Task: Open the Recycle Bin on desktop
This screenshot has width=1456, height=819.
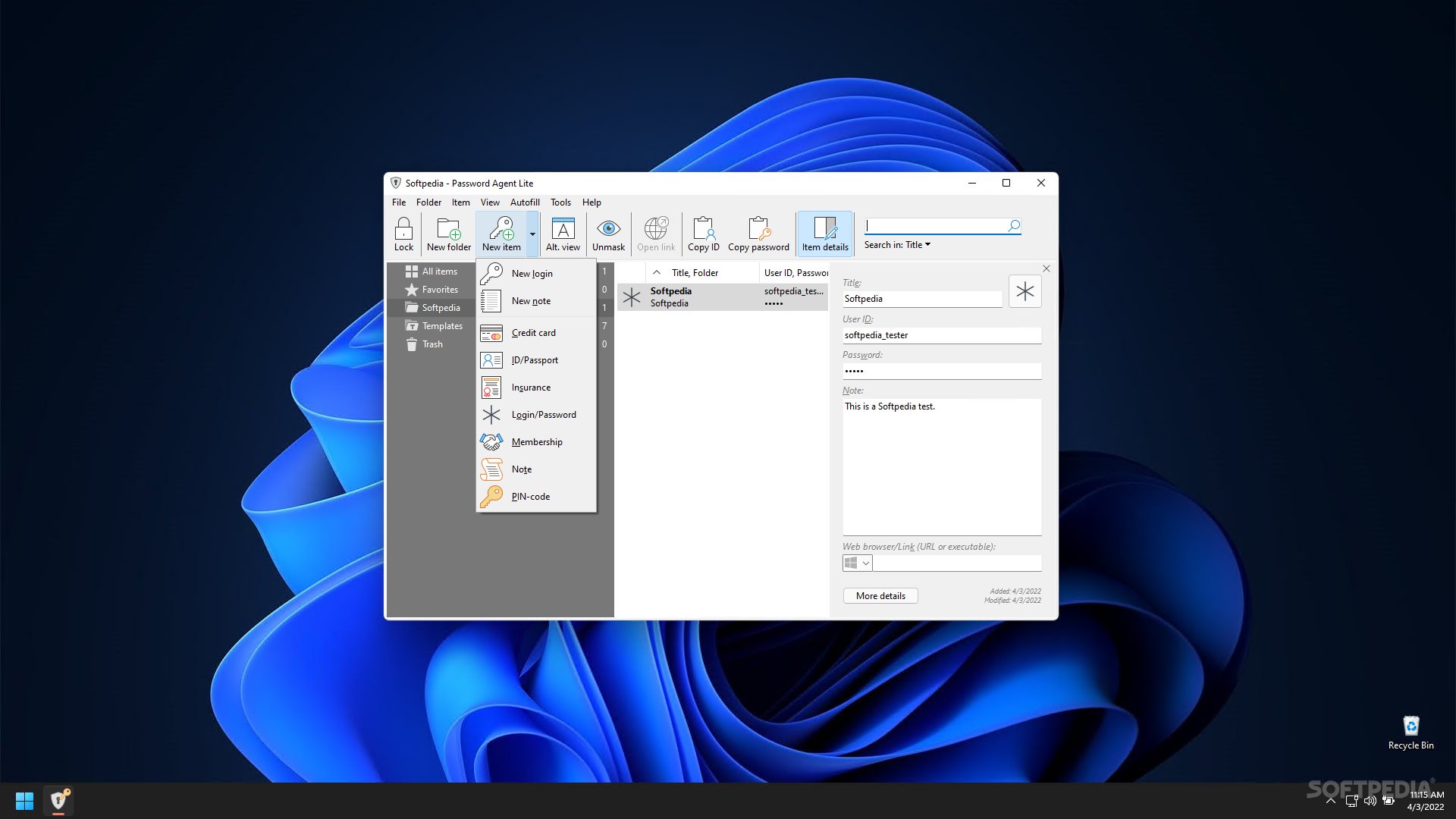Action: pyautogui.click(x=1410, y=733)
